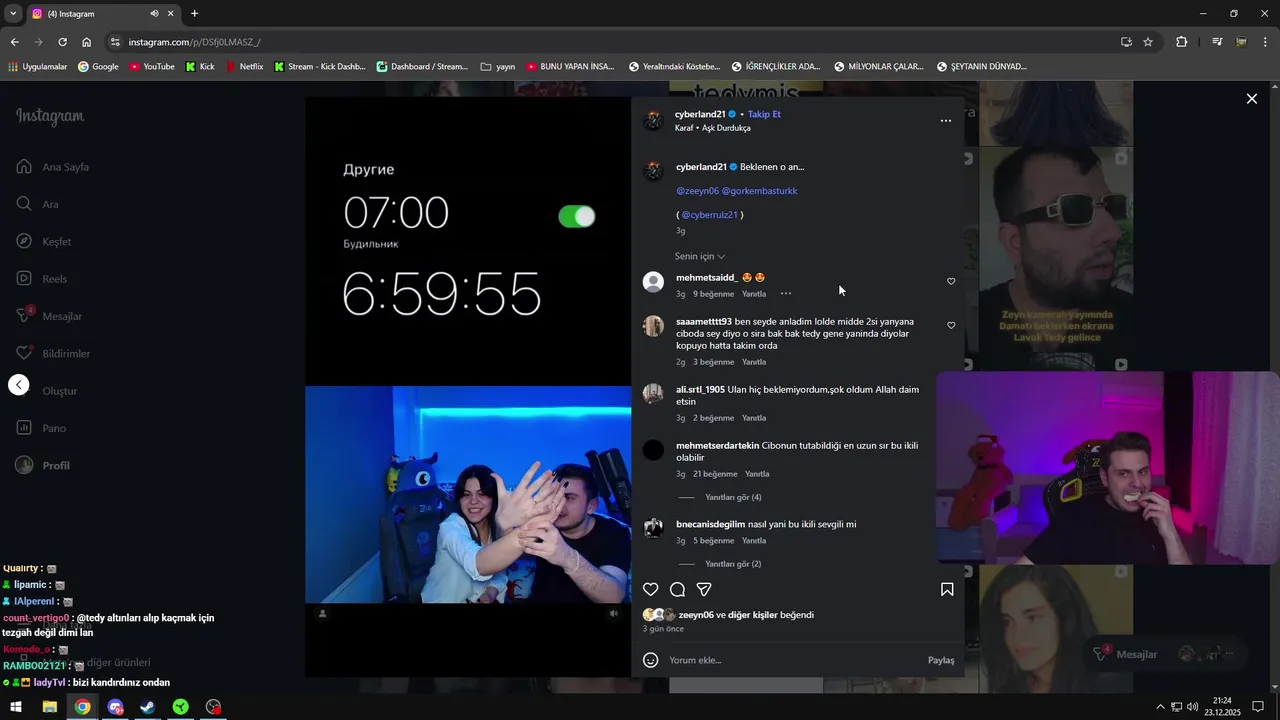Open more options on mehmetsaidd_ comment

(786, 294)
